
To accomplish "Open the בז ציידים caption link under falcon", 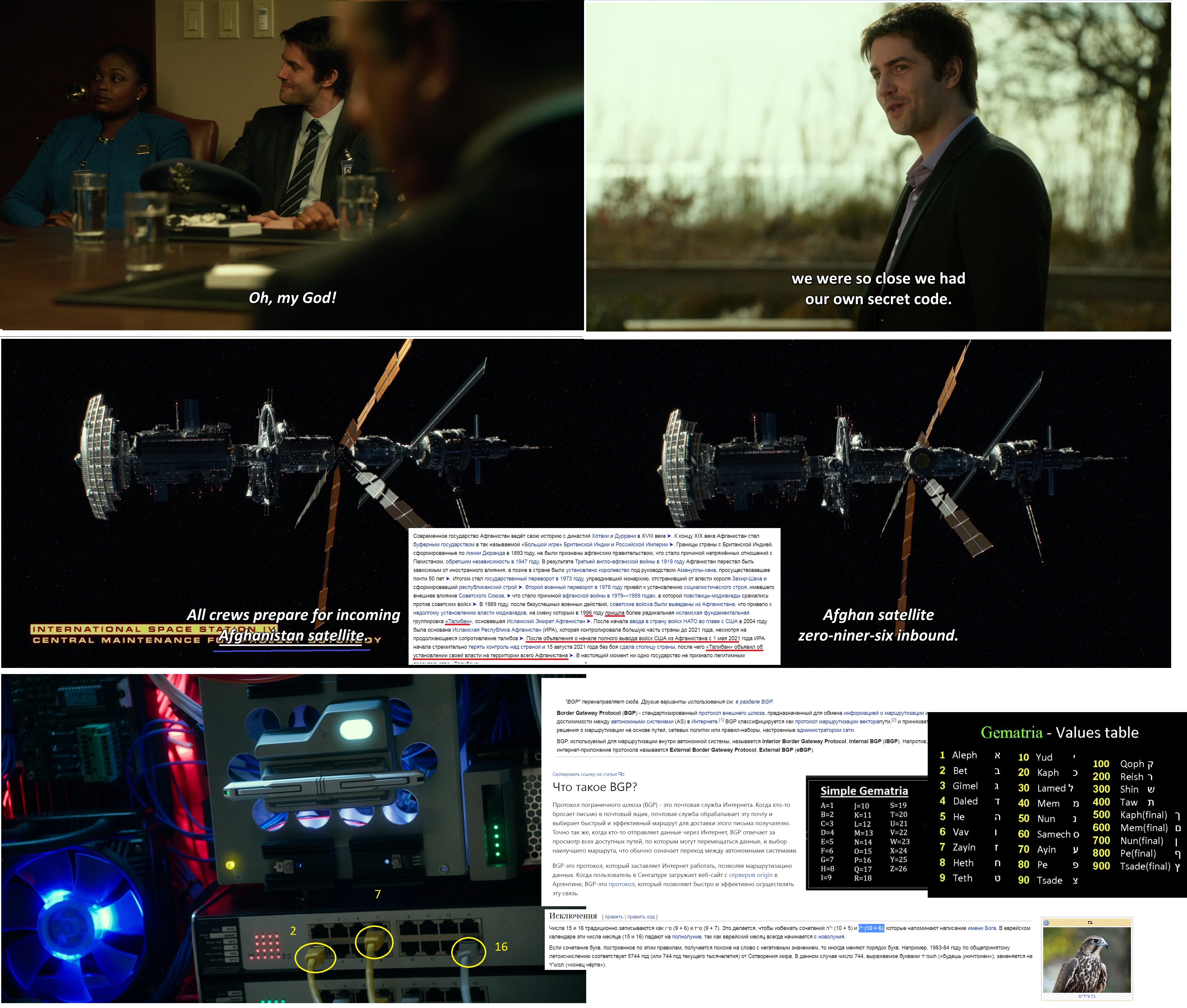I will [x=1086, y=996].
